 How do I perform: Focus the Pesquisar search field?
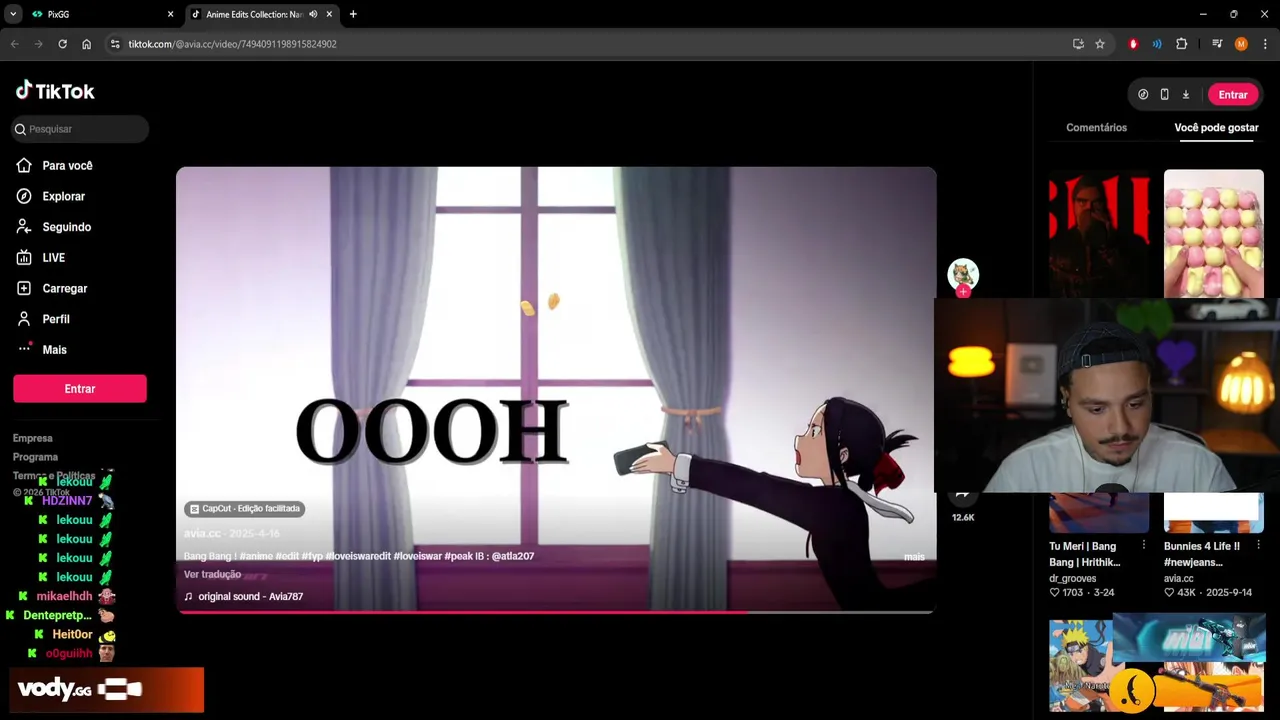click(x=80, y=129)
